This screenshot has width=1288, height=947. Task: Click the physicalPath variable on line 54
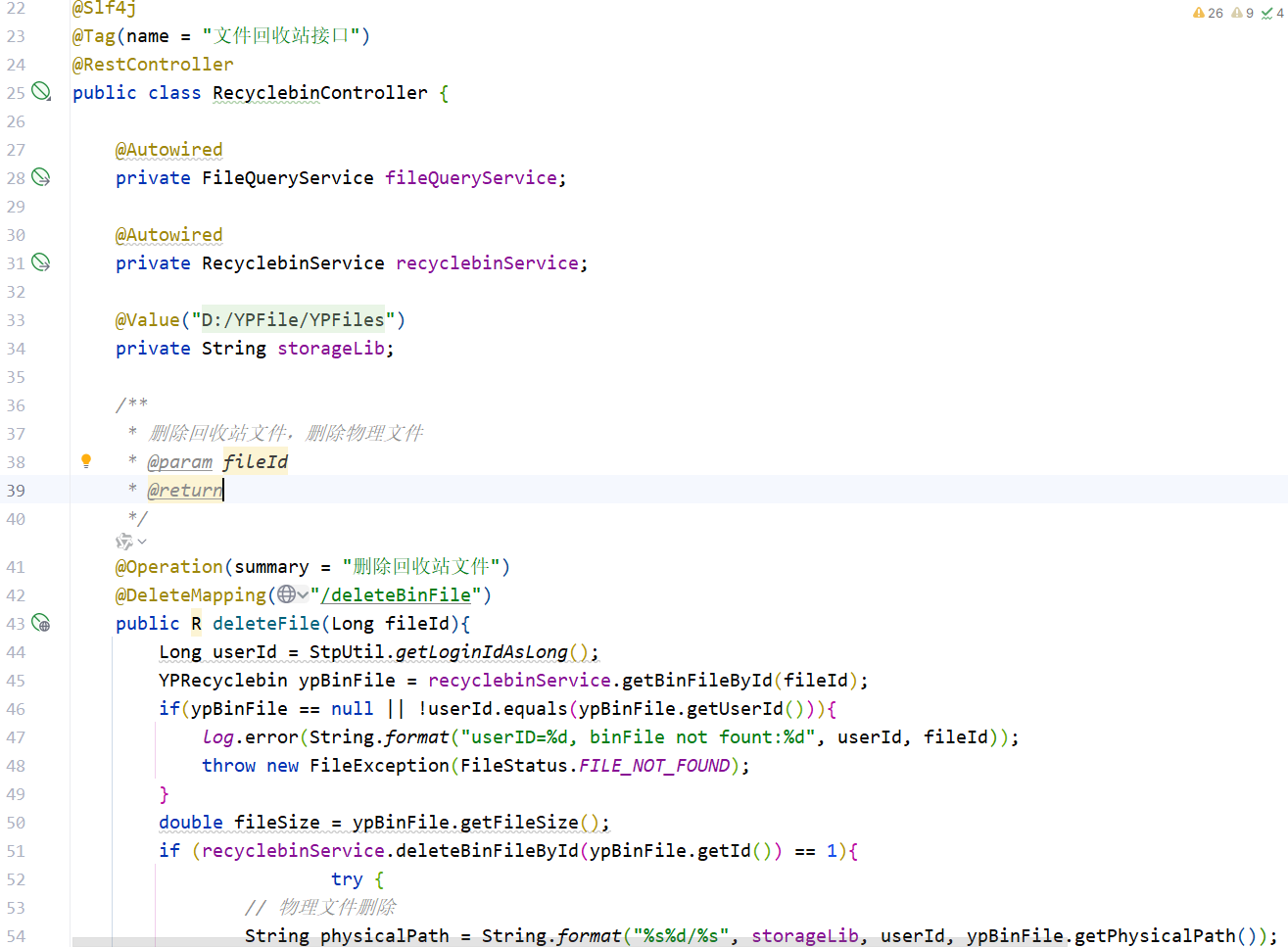[x=385, y=936]
